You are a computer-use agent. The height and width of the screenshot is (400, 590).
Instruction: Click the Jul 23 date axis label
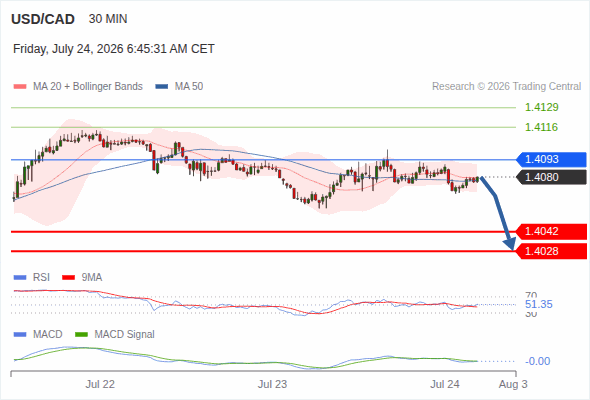tap(272, 385)
